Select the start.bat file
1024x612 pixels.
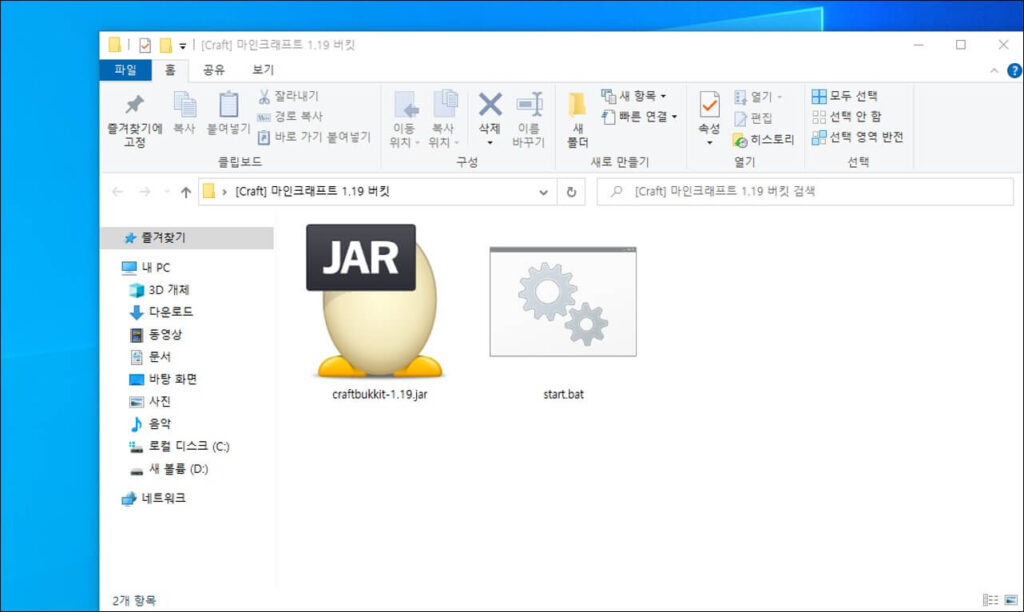563,323
